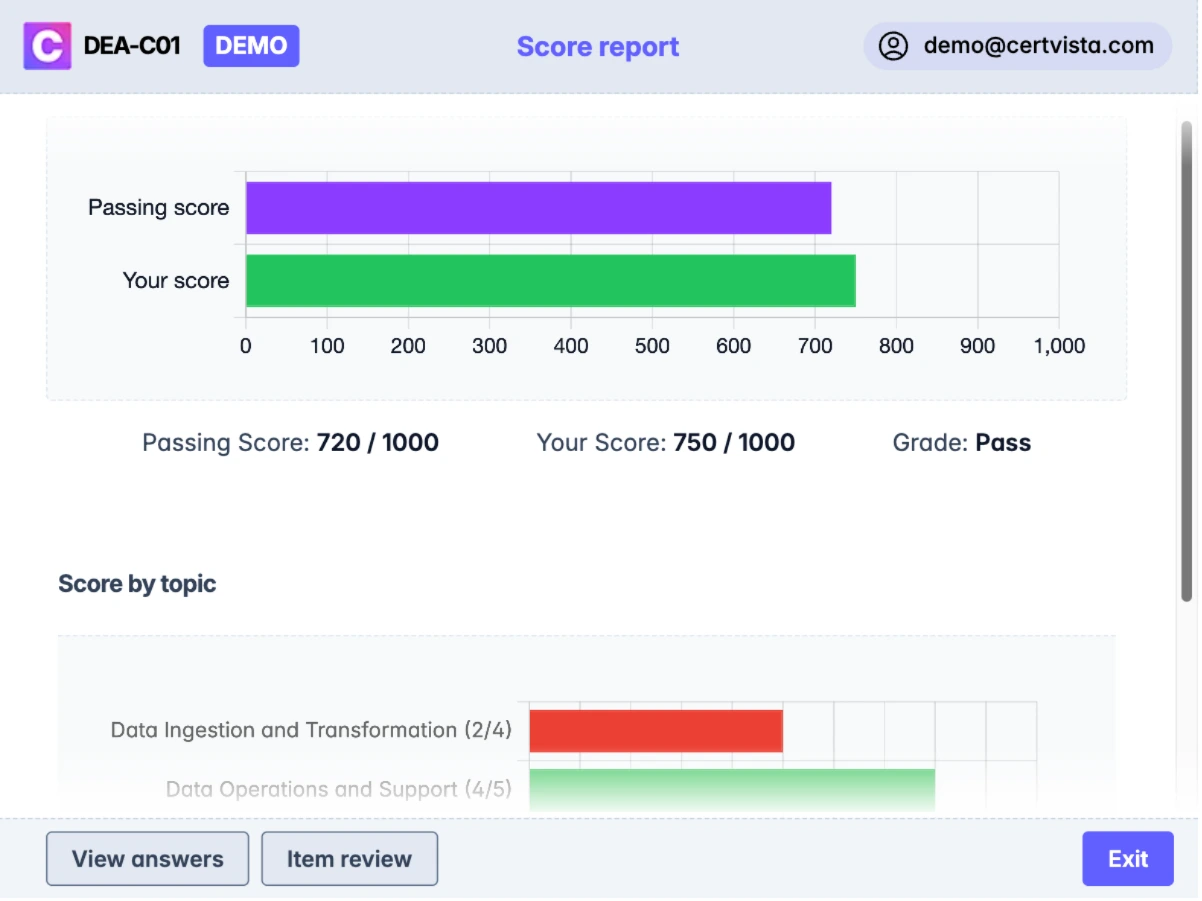This screenshot has width=1202, height=901.
Task: Select the "Passing score" chart label
Action: point(157,207)
